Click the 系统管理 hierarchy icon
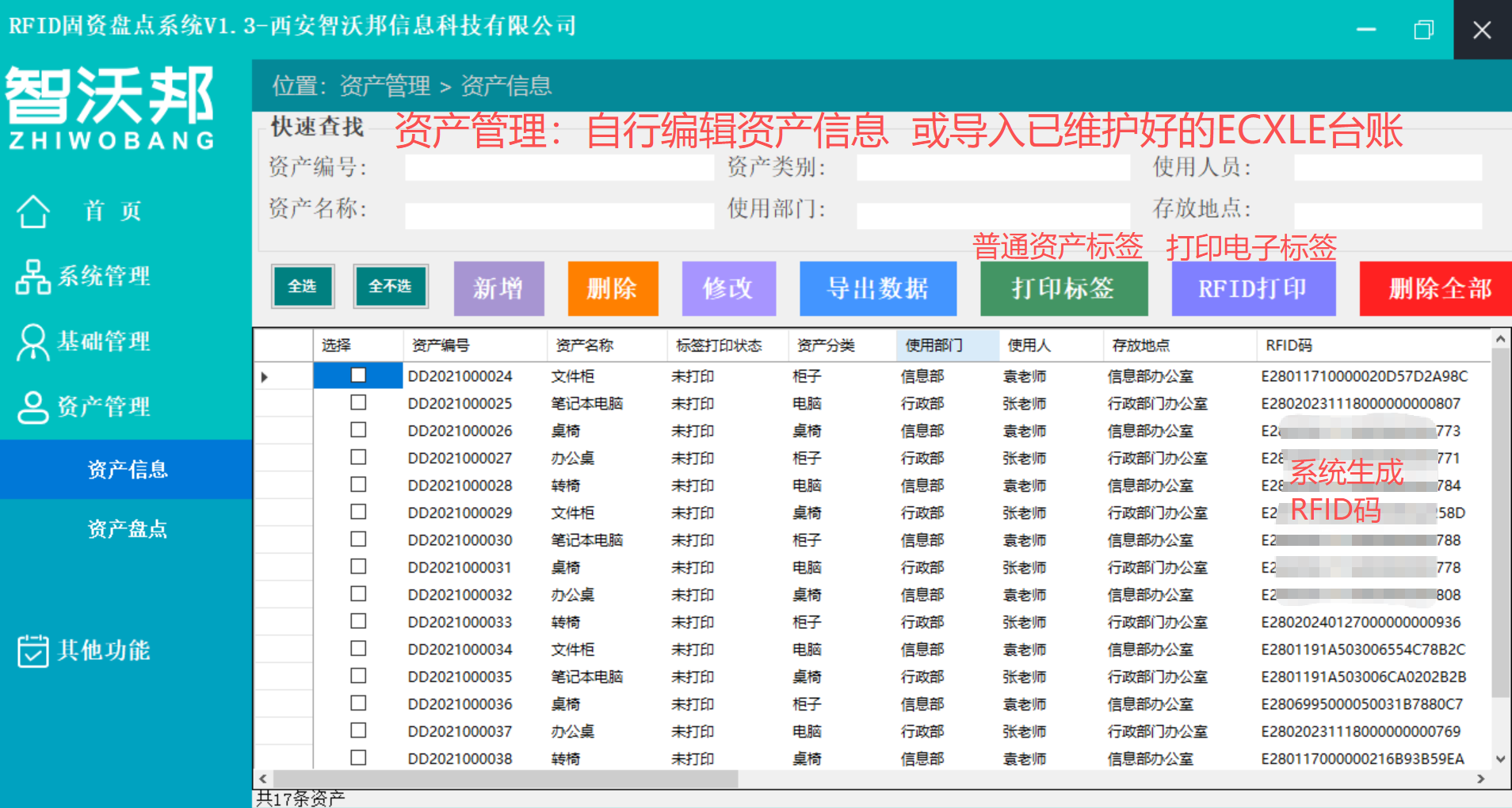This screenshot has height=808, width=1512. click(33, 276)
